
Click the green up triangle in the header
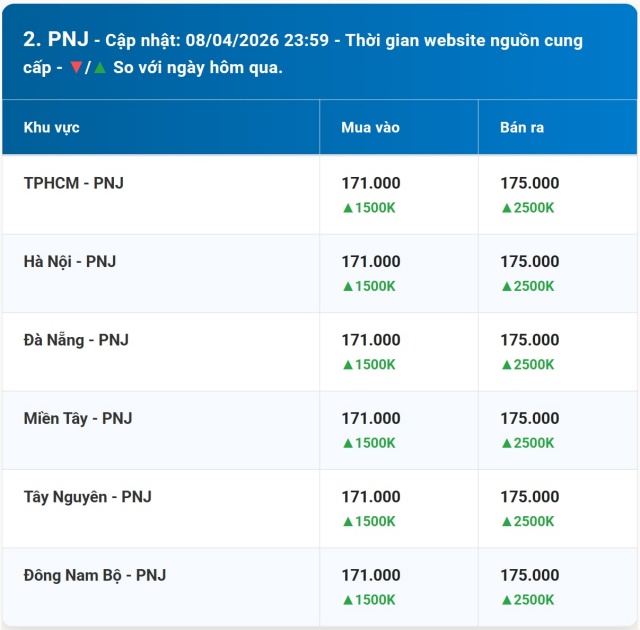(99, 68)
